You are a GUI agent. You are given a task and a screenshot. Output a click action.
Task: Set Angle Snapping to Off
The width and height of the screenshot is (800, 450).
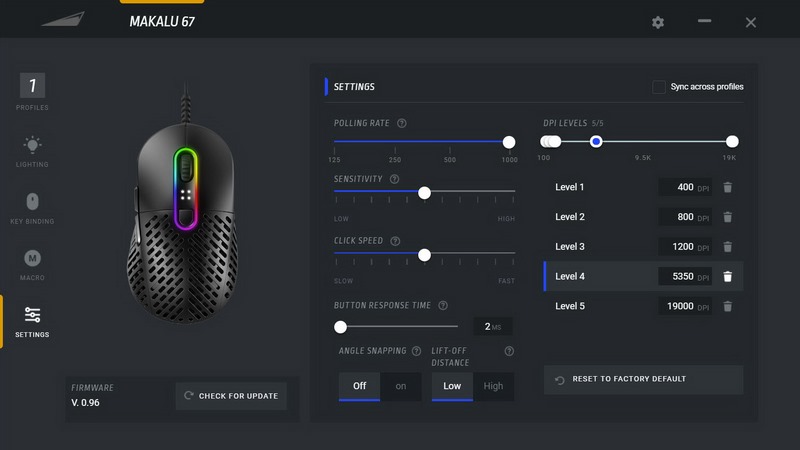coord(359,386)
